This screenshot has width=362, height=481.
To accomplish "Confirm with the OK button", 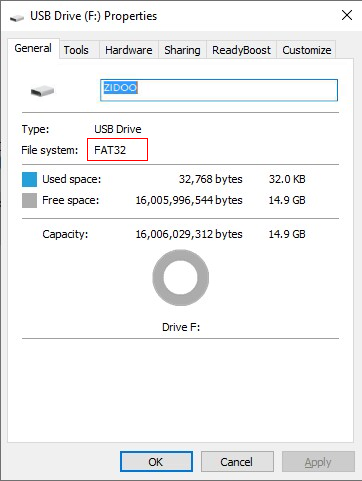I will [x=156, y=462].
